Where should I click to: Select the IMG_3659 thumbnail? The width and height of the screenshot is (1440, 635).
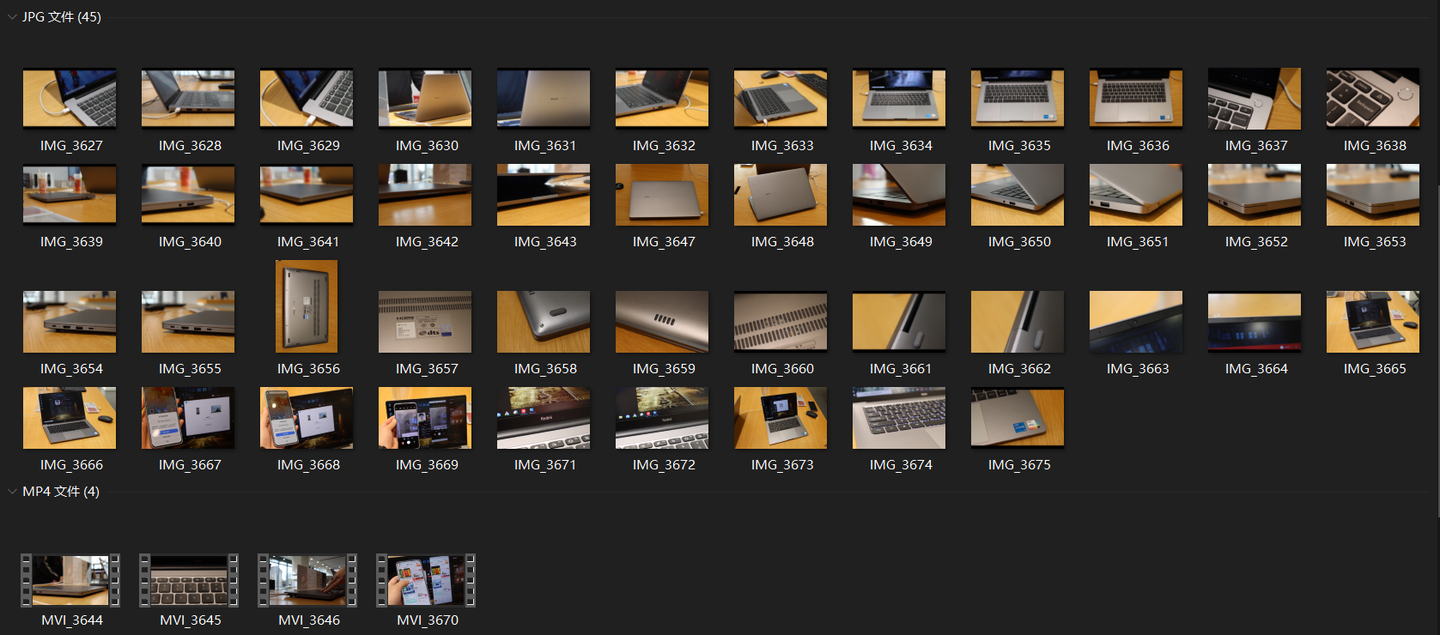[x=662, y=321]
